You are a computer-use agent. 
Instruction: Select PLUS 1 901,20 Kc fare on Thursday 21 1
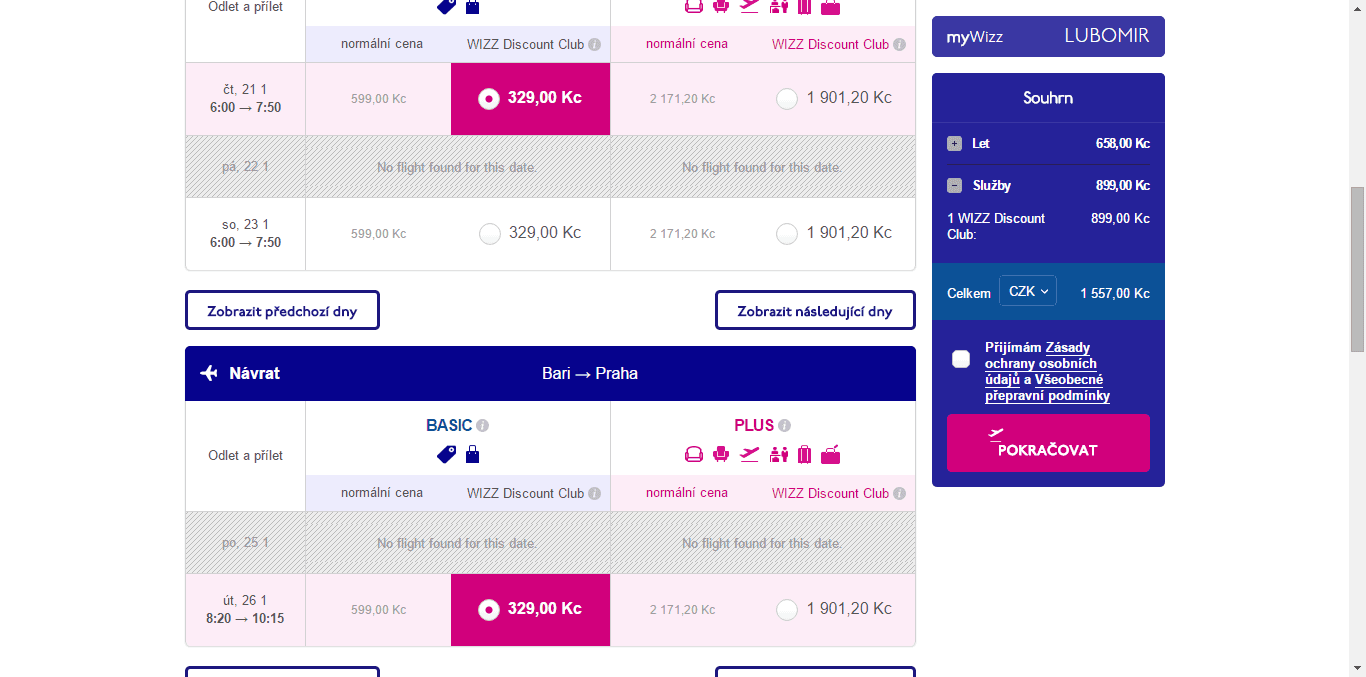(787, 99)
